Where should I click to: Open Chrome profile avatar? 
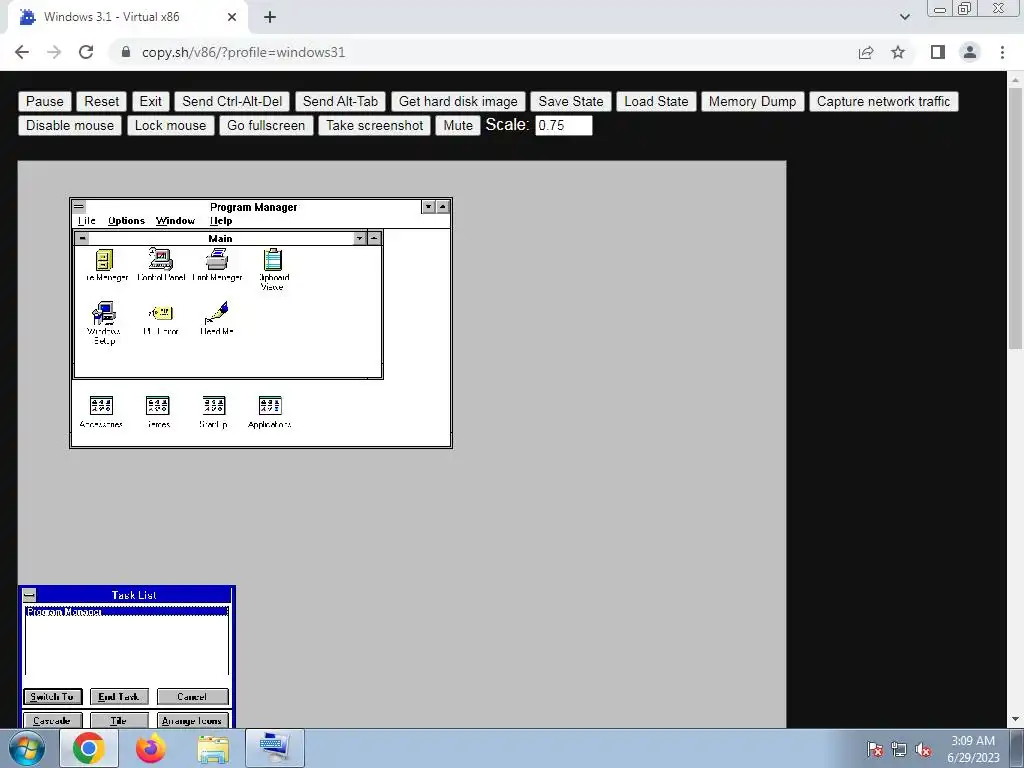point(970,52)
